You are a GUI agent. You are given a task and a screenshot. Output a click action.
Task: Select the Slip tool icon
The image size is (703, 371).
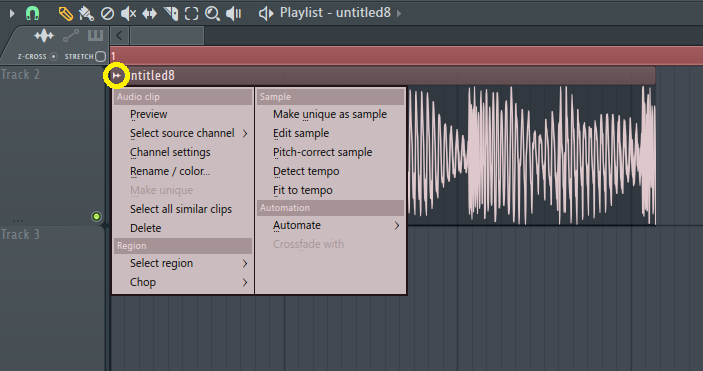[x=149, y=13]
